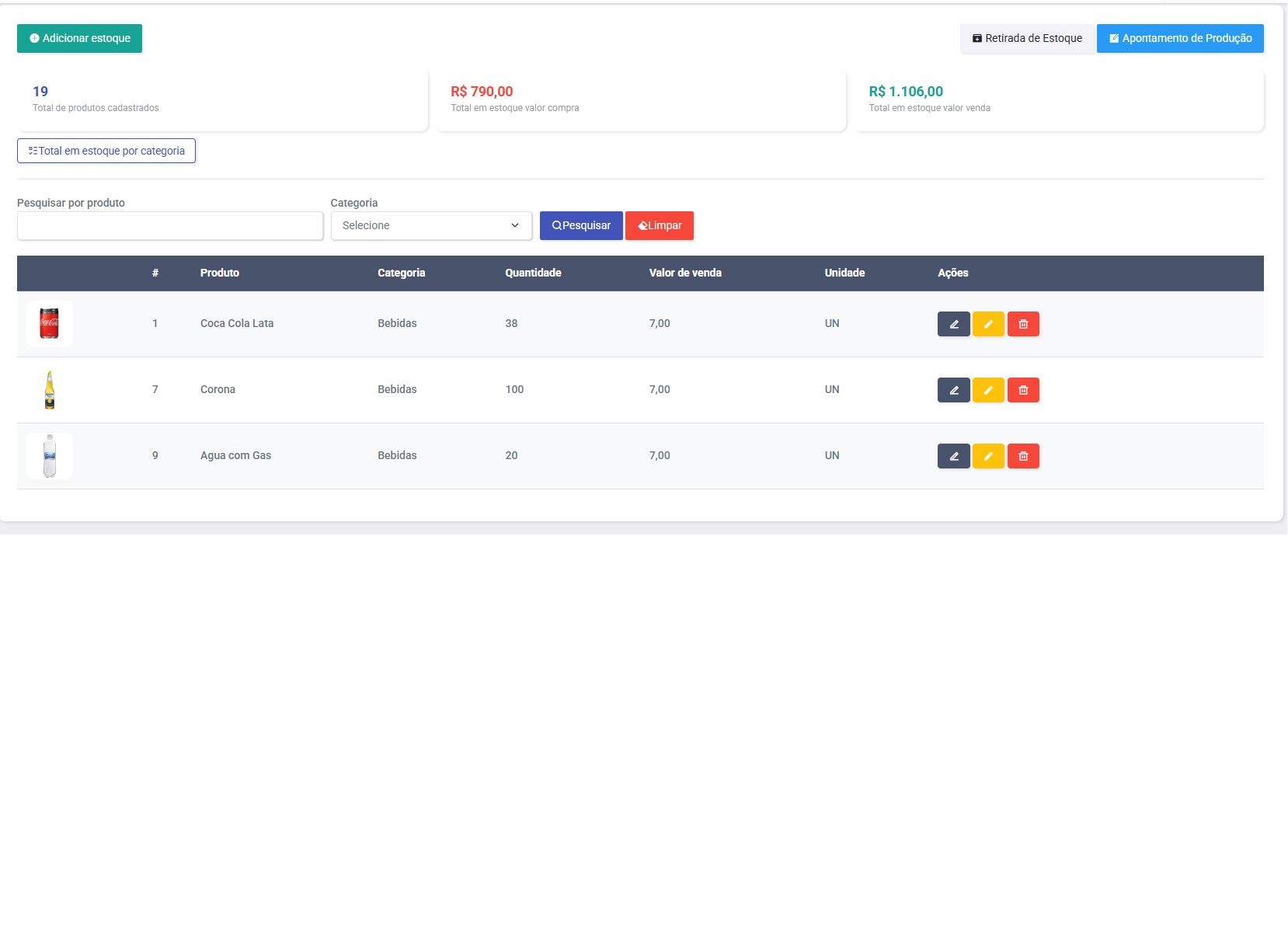
Task: Click the Adicionar estoque button
Action: coord(79,38)
